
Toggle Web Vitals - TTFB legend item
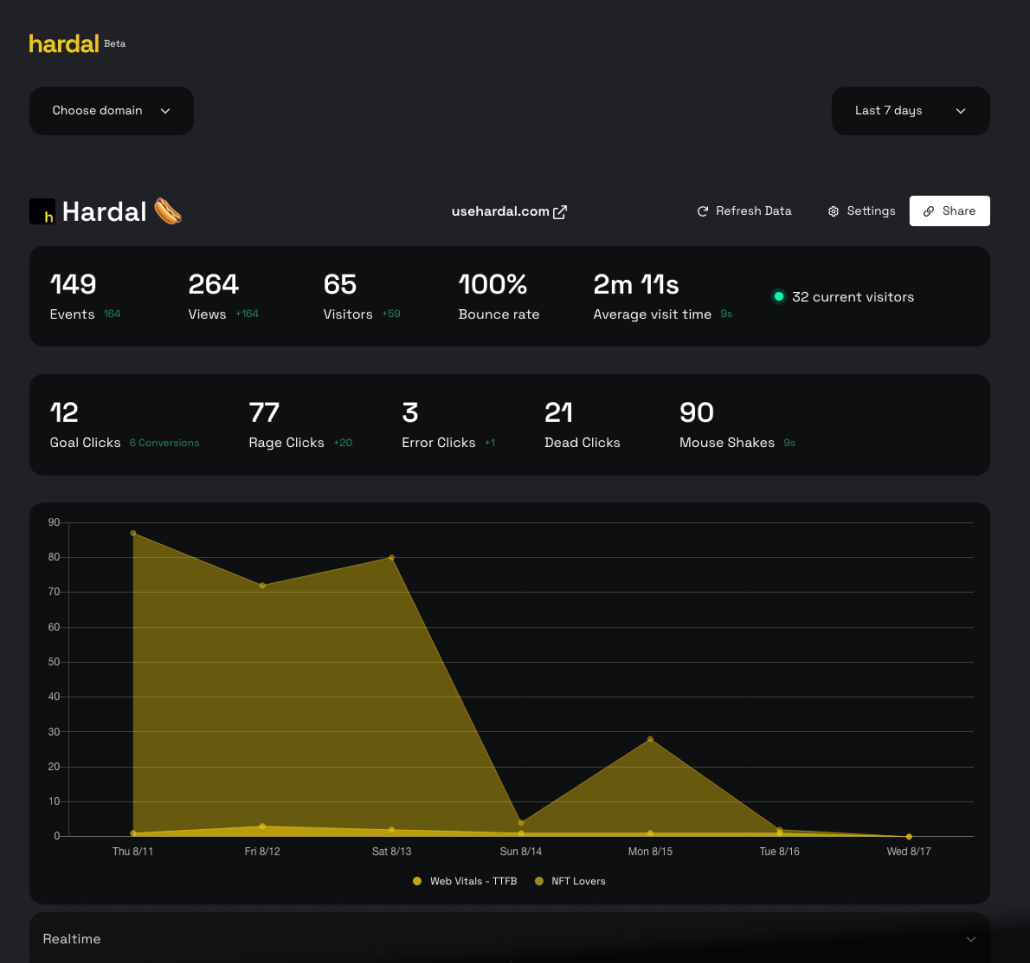[x=465, y=881]
